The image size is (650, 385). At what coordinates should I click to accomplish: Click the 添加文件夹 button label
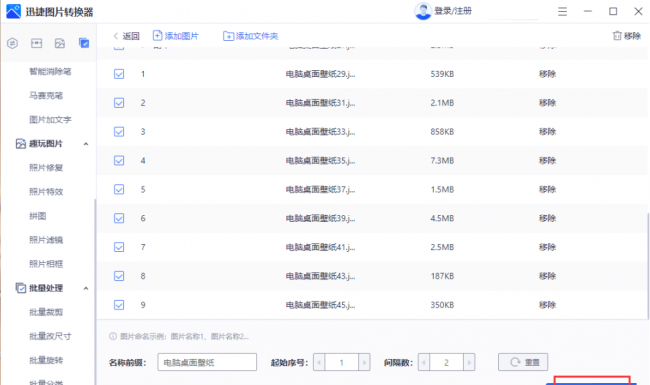(257, 36)
